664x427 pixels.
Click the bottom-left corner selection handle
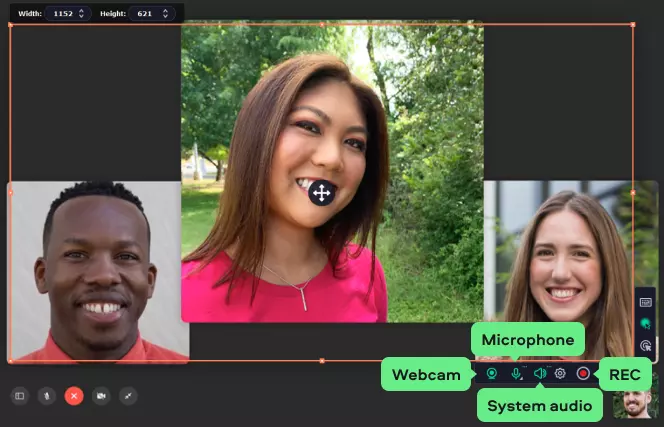(x=10, y=361)
